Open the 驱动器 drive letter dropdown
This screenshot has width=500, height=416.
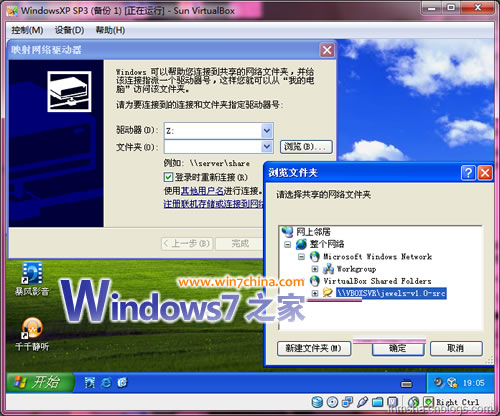click(x=267, y=131)
